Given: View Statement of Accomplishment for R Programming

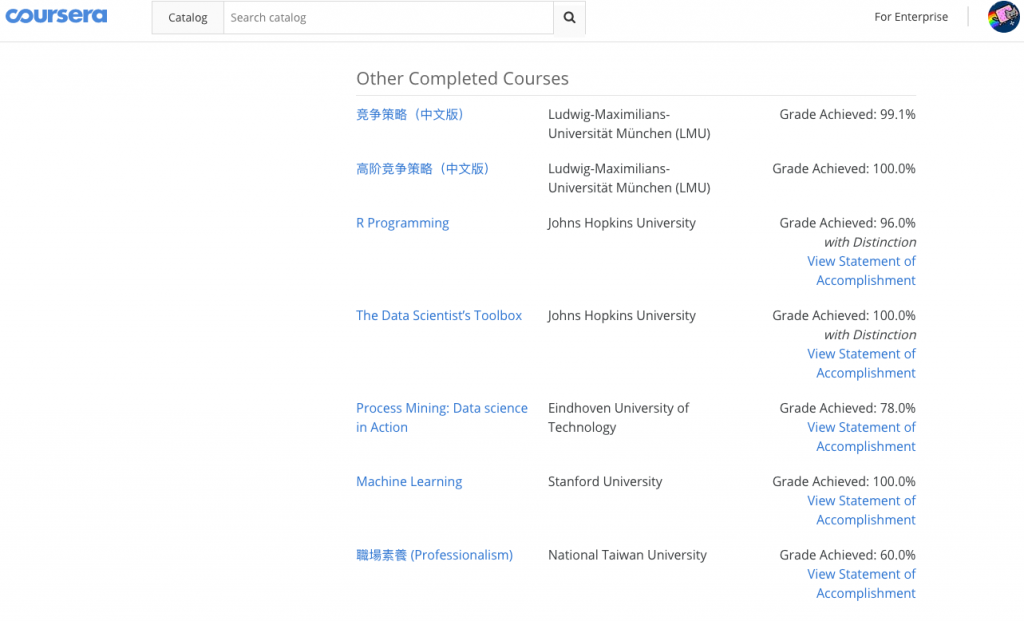Looking at the screenshot, I should (861, 270).
